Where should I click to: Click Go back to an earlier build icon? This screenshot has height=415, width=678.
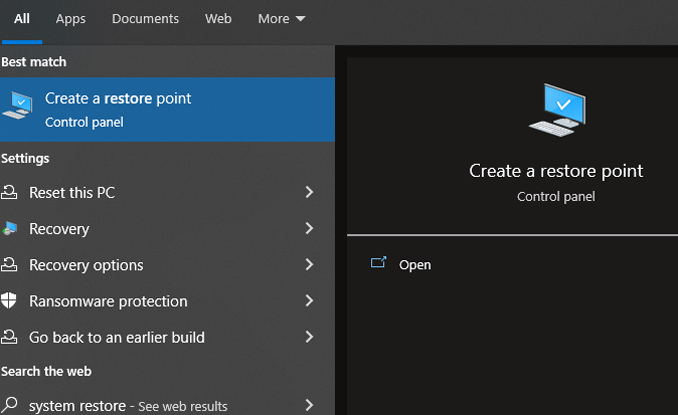tap(9, 337)
